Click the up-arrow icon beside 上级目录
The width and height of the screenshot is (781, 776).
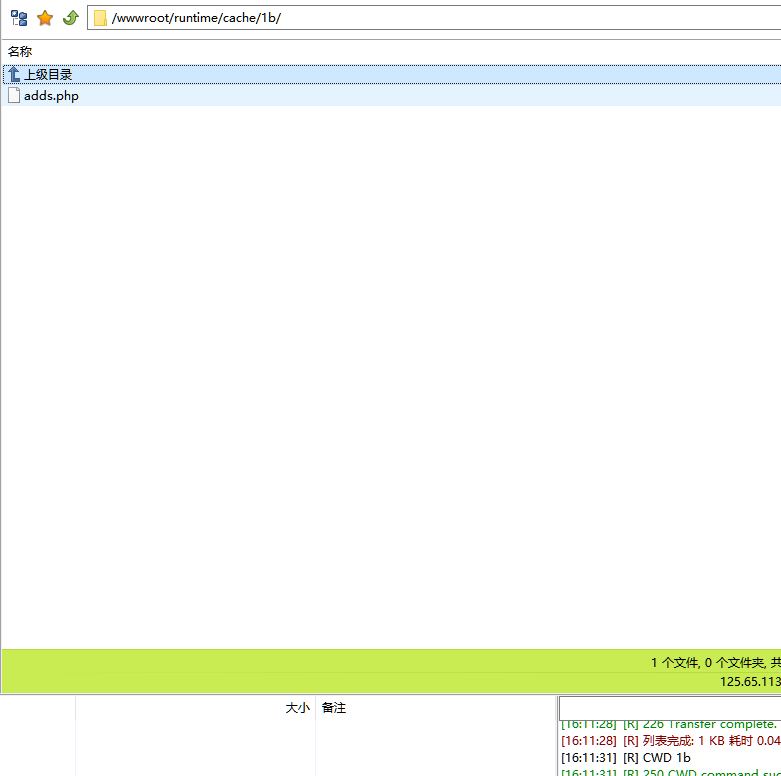[14, 74]
